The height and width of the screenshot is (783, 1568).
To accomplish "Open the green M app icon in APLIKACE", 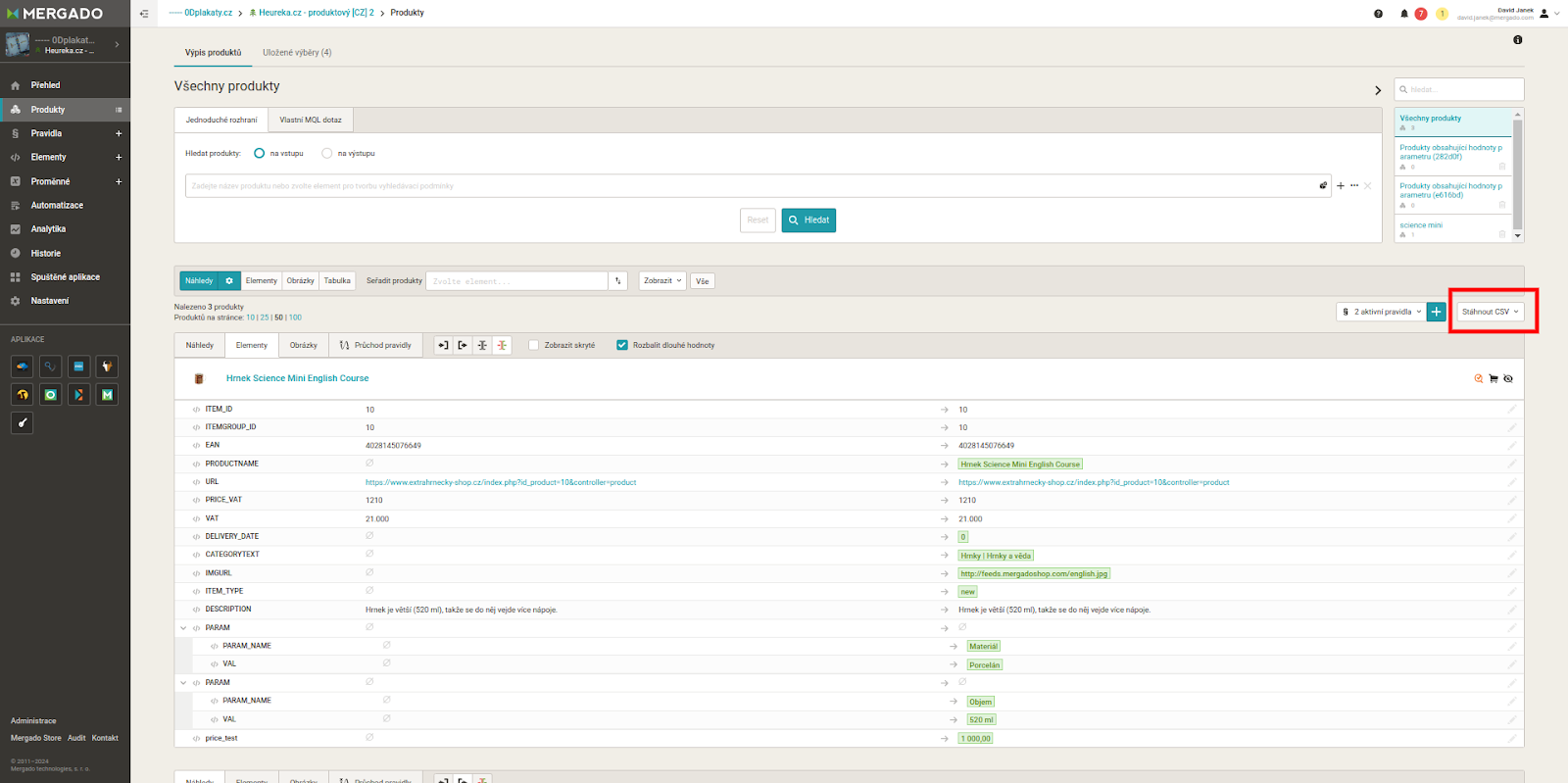I will [x=108, y=395].
